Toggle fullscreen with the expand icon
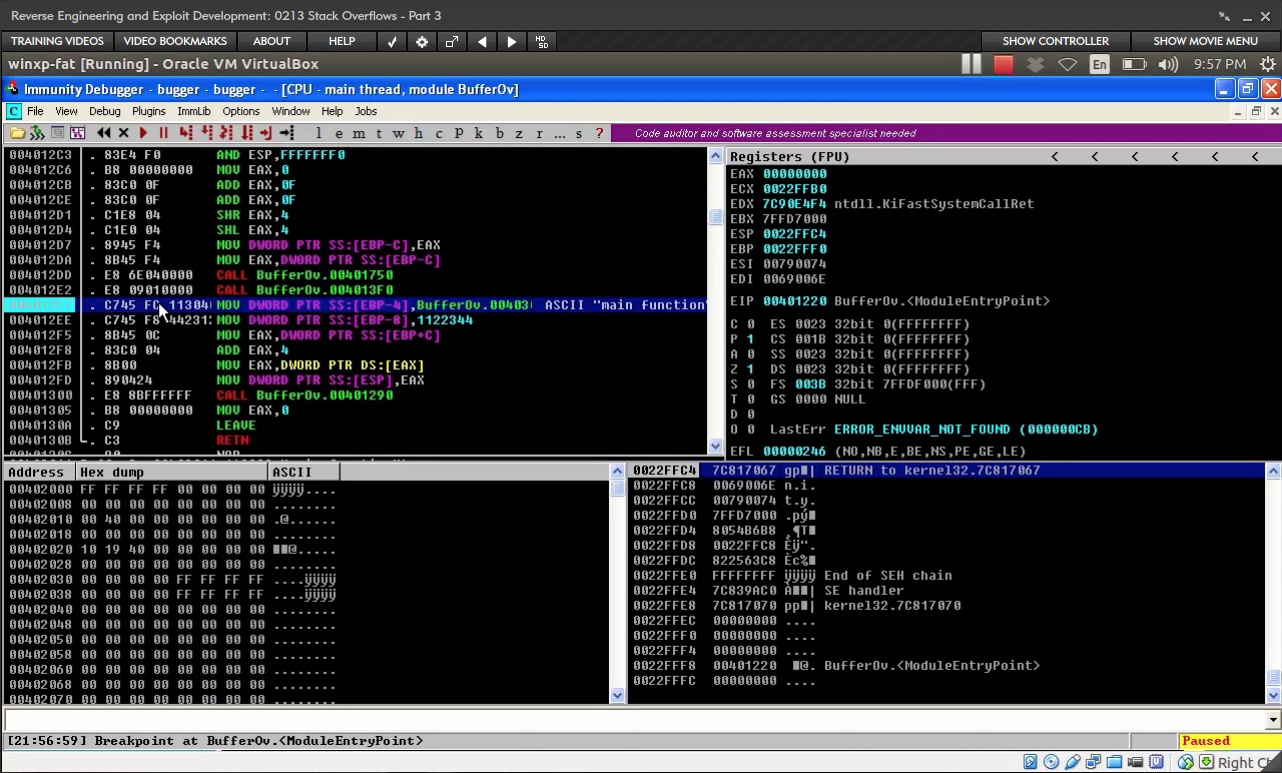The image size is (1282, 773). tap(452, 41)
